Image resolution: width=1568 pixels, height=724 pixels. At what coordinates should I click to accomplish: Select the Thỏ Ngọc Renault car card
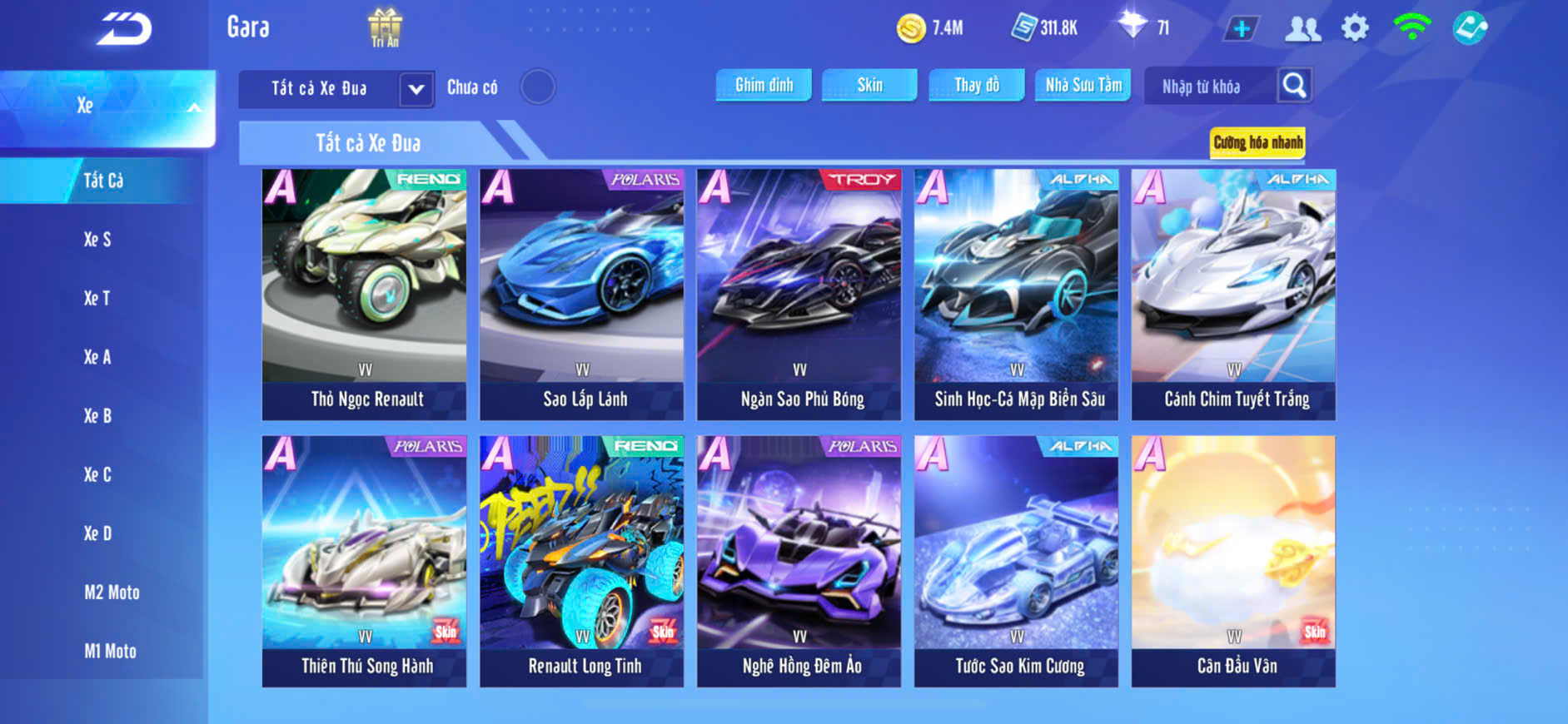[364, 295]
